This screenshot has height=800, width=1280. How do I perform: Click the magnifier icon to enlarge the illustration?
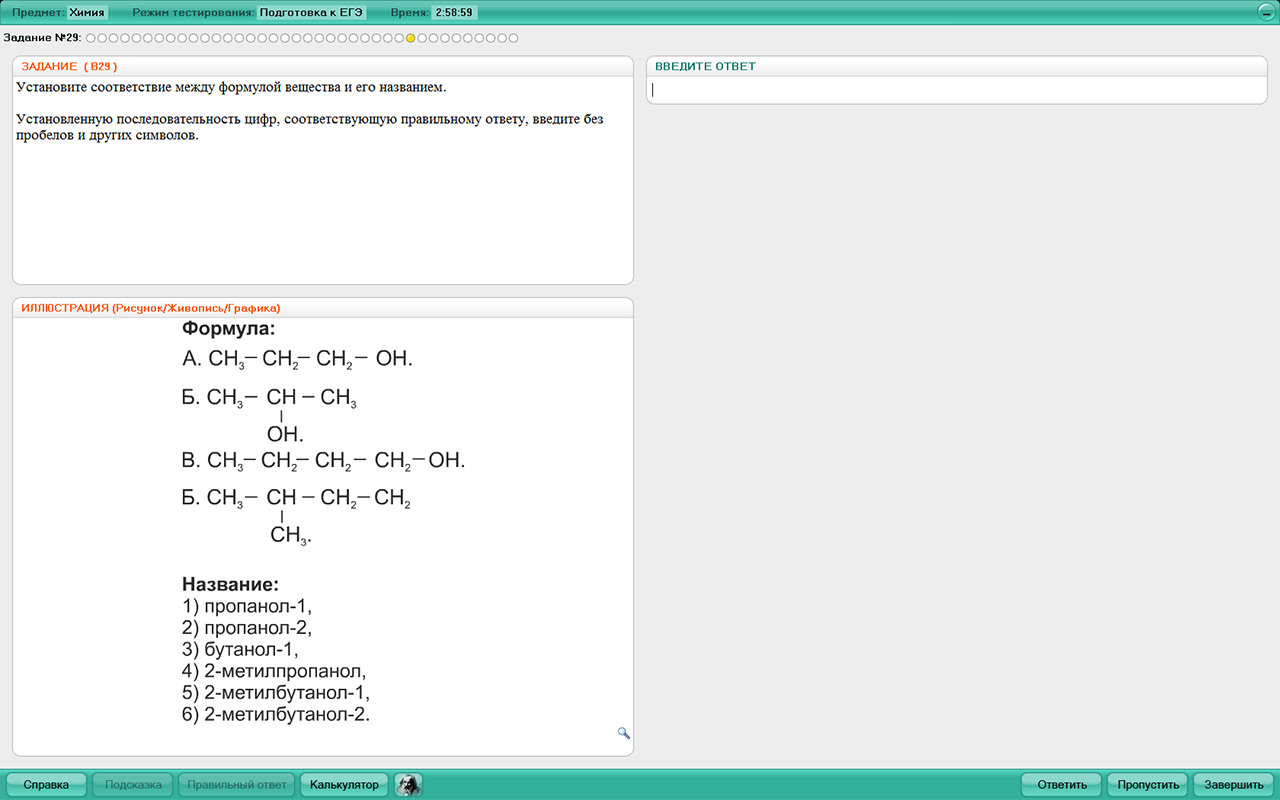[624, 733]
